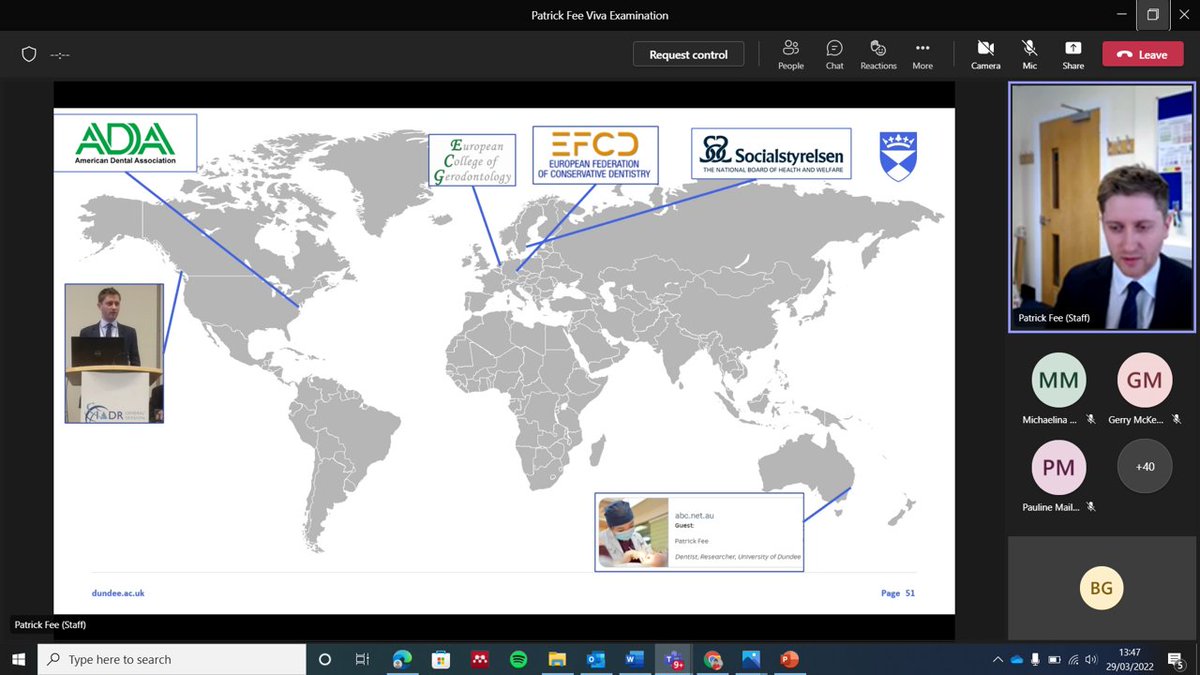Select the PM participant avatar
Screen dimensions: 1200x675
pyautogui.click(x=1058, y=466)
